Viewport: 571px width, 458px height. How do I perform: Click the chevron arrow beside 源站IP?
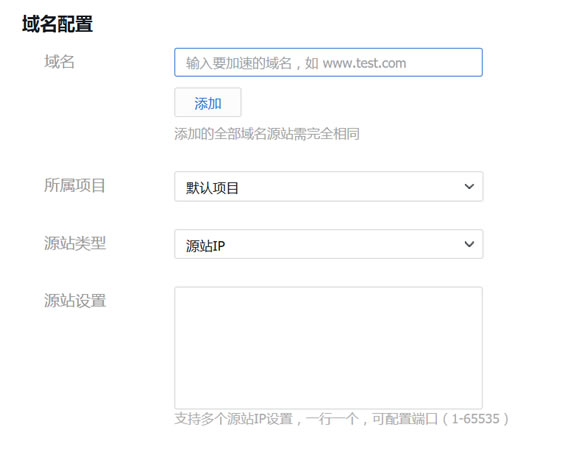click(469, 244)
